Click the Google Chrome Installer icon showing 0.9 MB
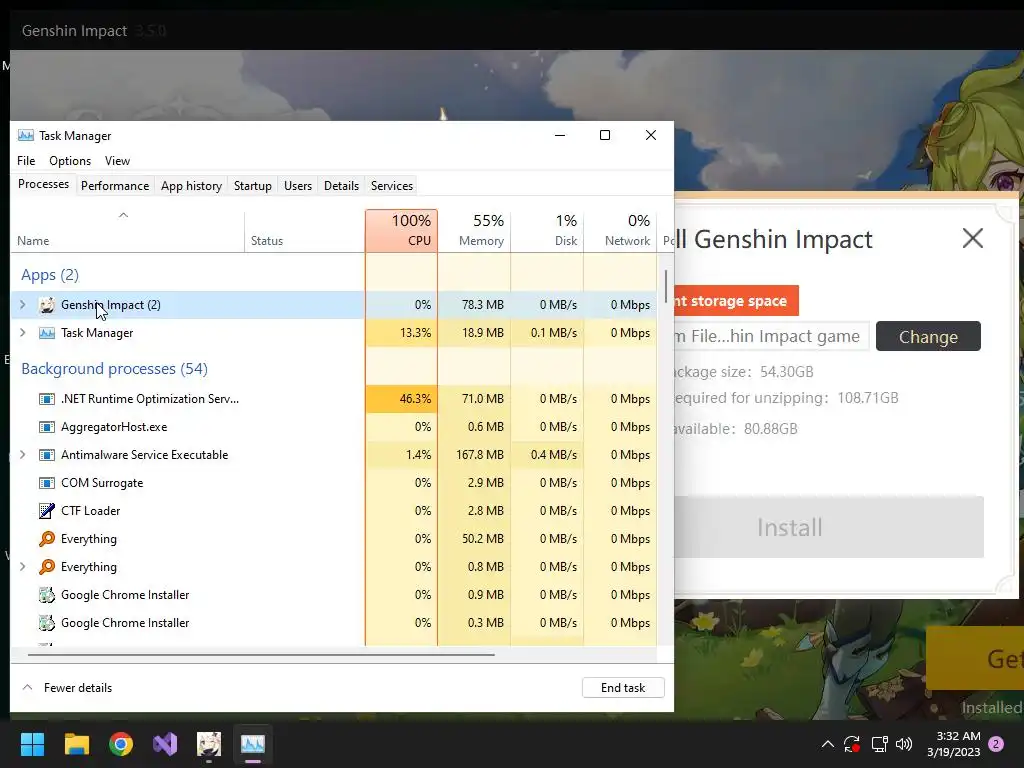1024x768 pixels. (x=46, y=595)
